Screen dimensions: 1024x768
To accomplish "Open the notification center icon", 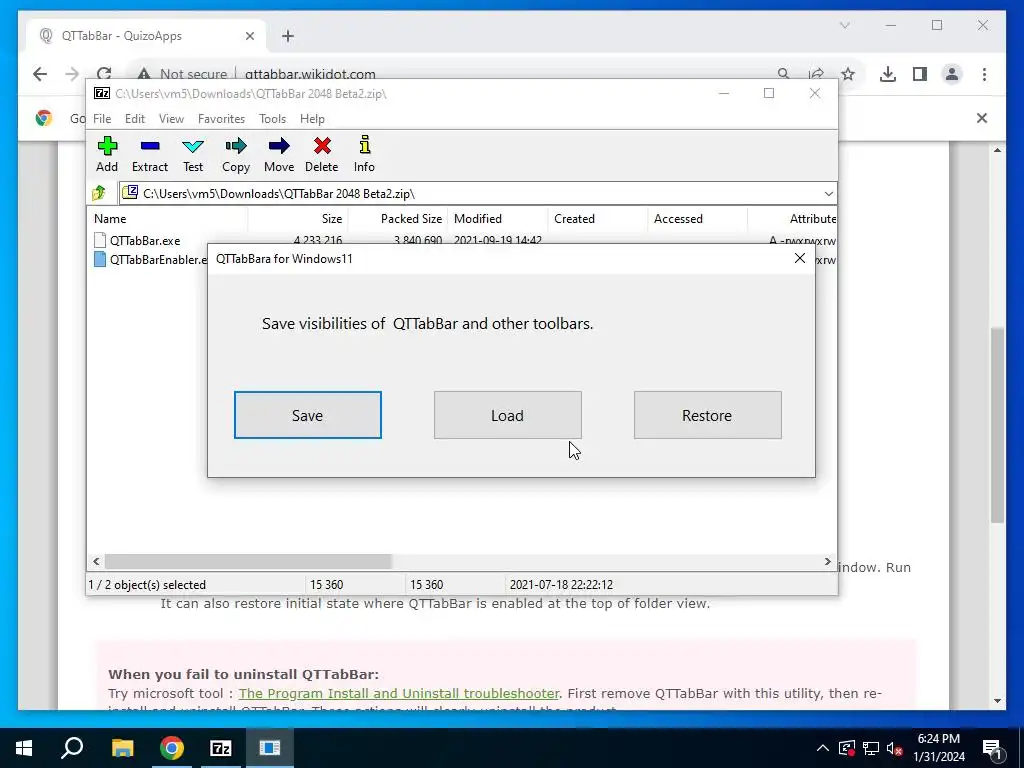I will (992, 748).
